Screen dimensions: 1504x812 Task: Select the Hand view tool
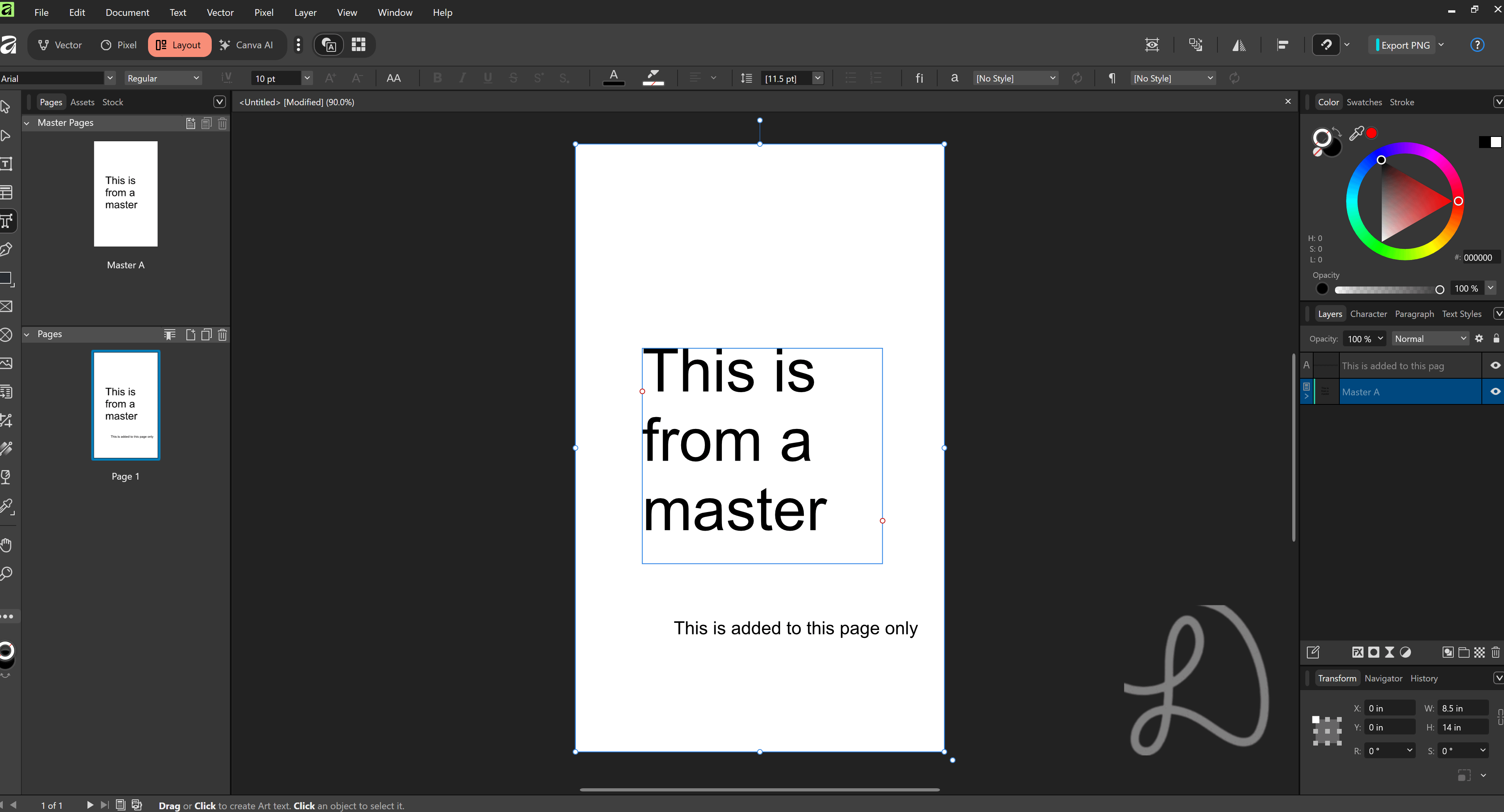(x=6, y=545)
